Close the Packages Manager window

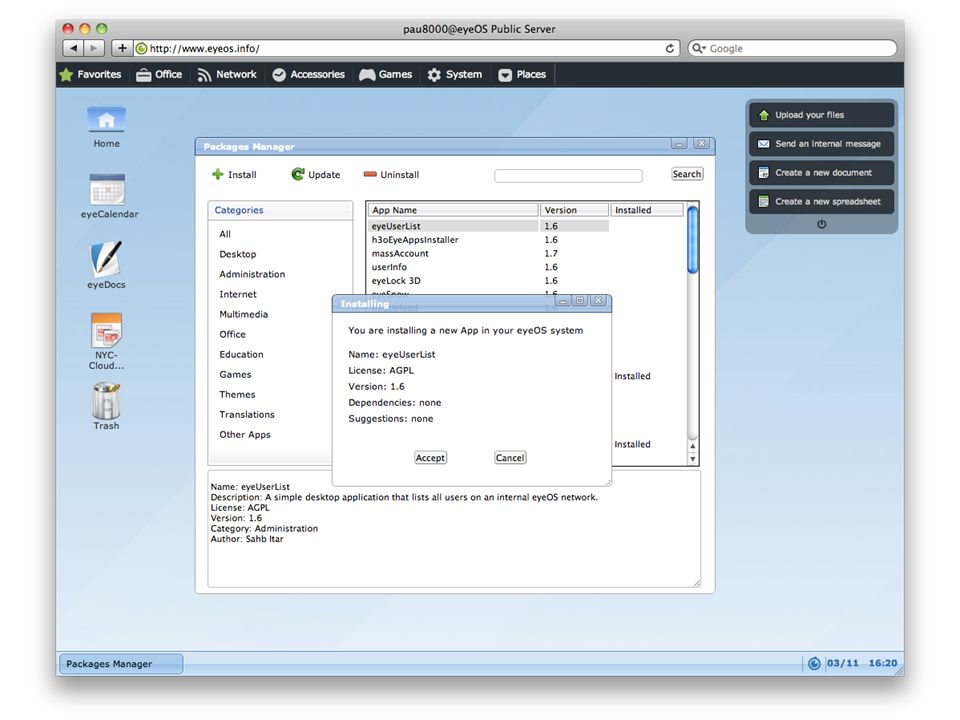point(702,144)
